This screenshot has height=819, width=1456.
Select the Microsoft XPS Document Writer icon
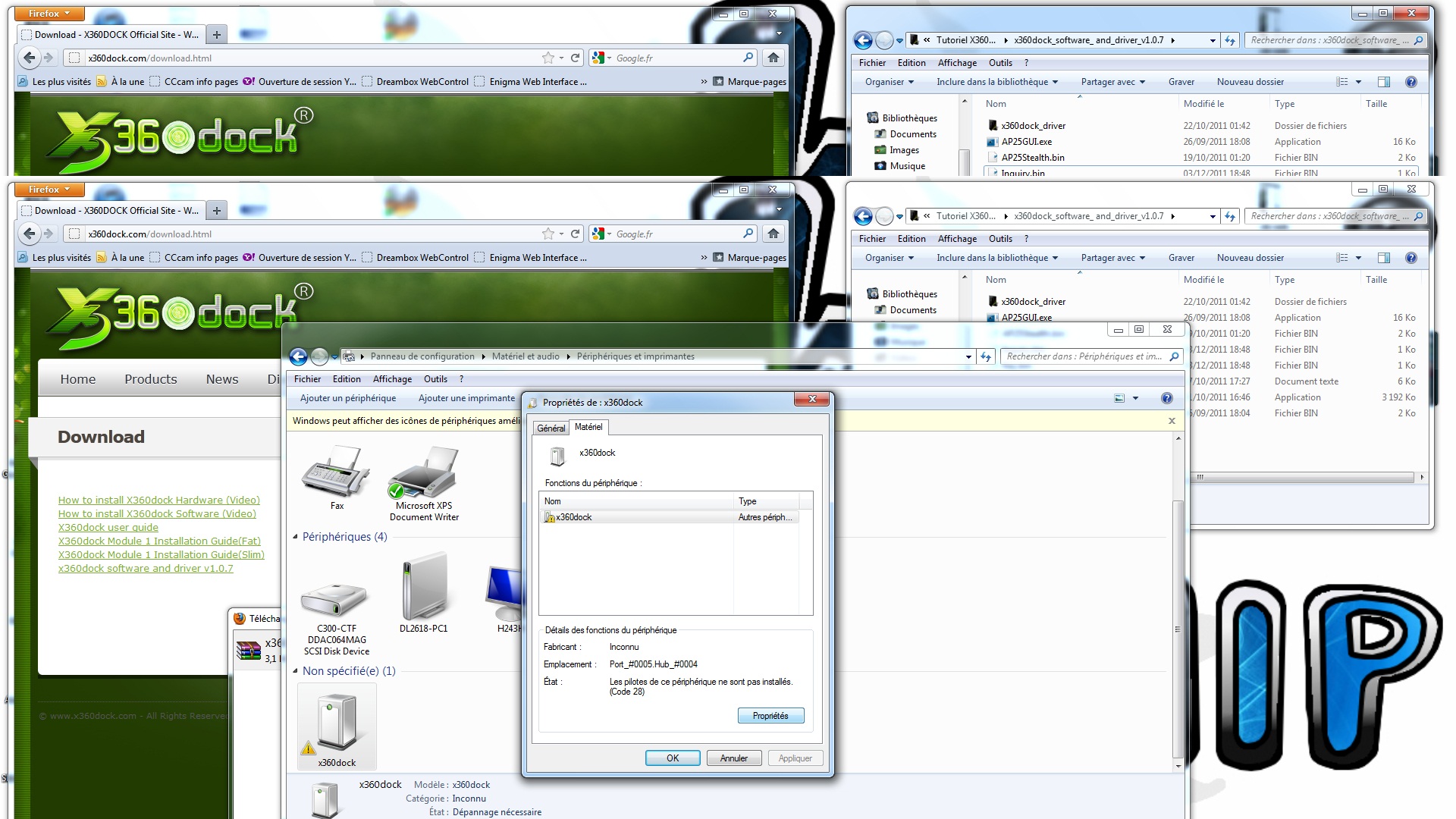click(424, 471)
